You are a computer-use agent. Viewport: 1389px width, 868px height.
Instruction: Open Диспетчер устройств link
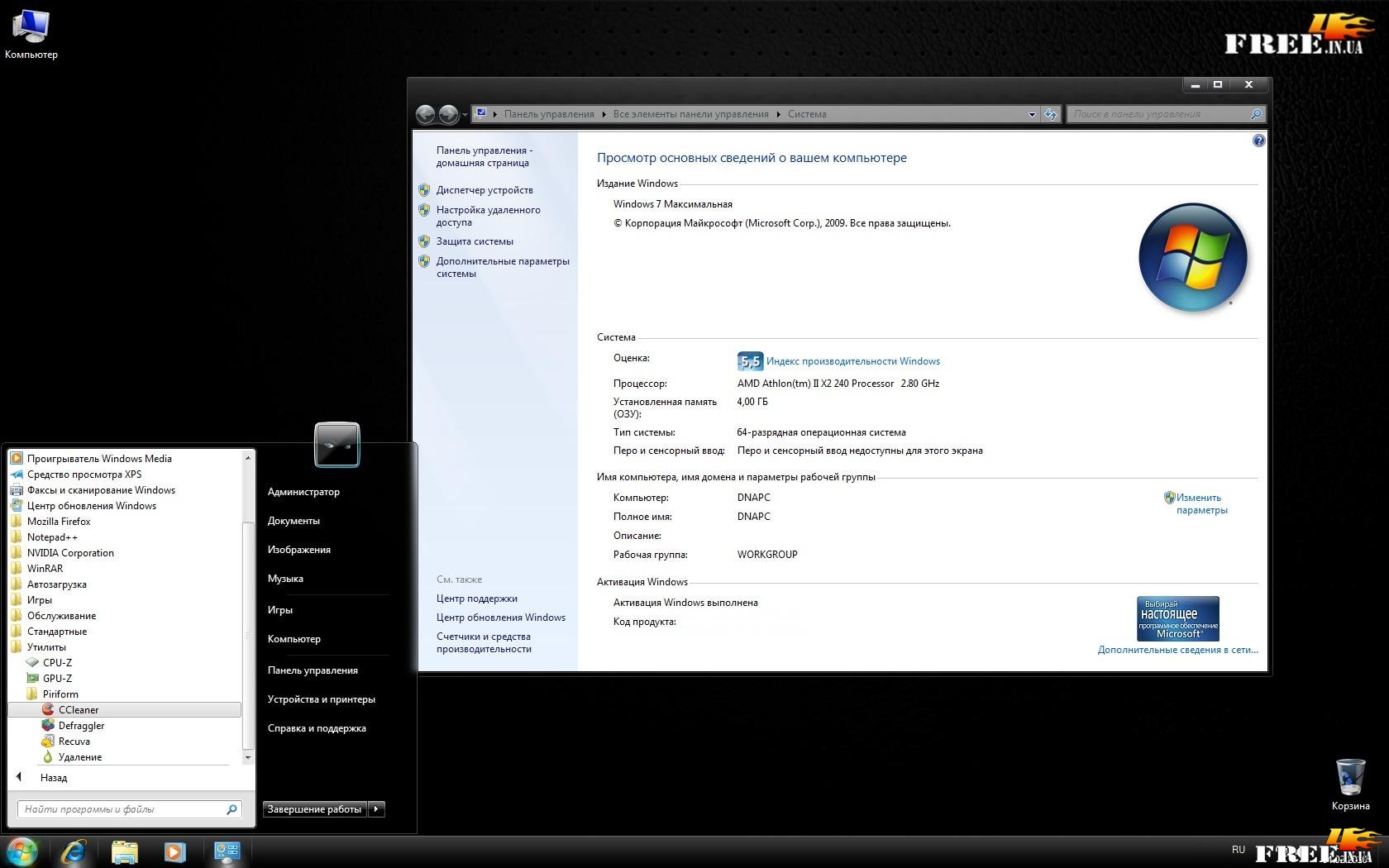484,190
